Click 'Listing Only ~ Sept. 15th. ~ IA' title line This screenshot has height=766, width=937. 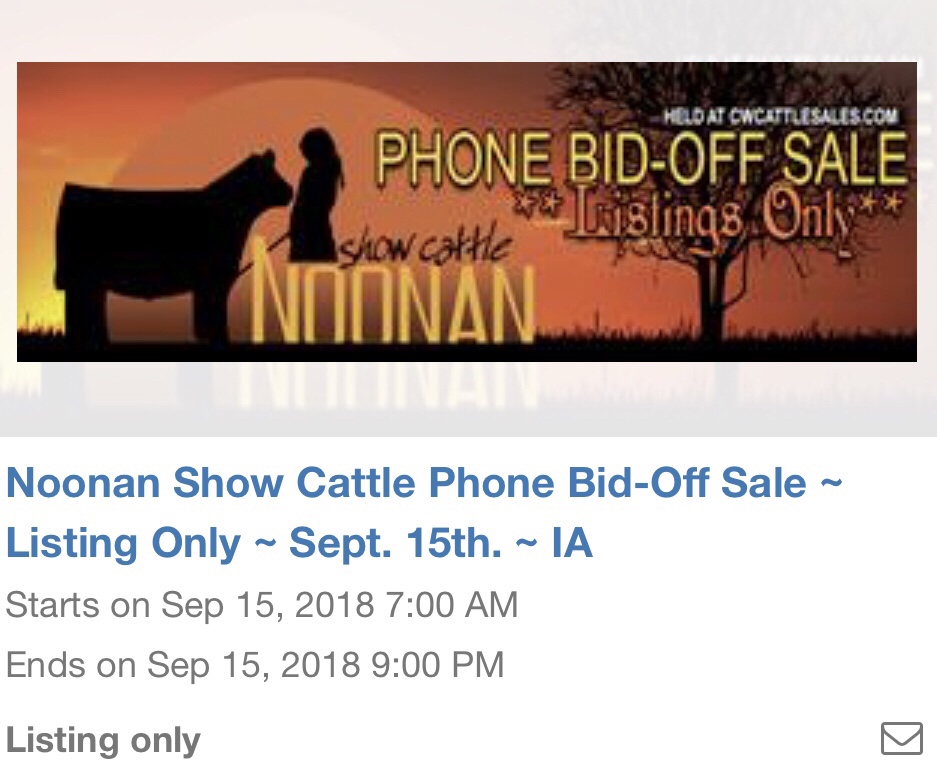299,543
